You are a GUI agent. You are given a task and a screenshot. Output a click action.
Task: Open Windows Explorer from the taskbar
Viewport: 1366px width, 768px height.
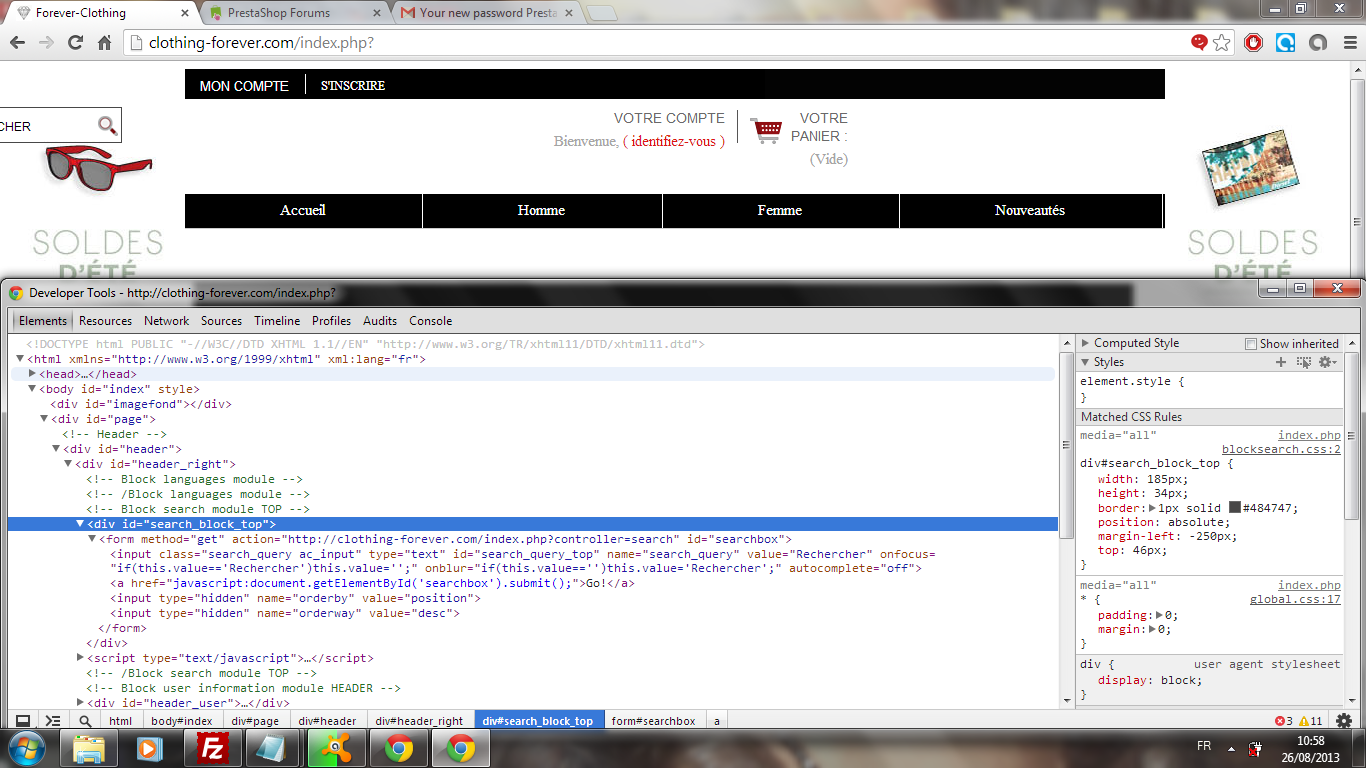coord(90,748)
